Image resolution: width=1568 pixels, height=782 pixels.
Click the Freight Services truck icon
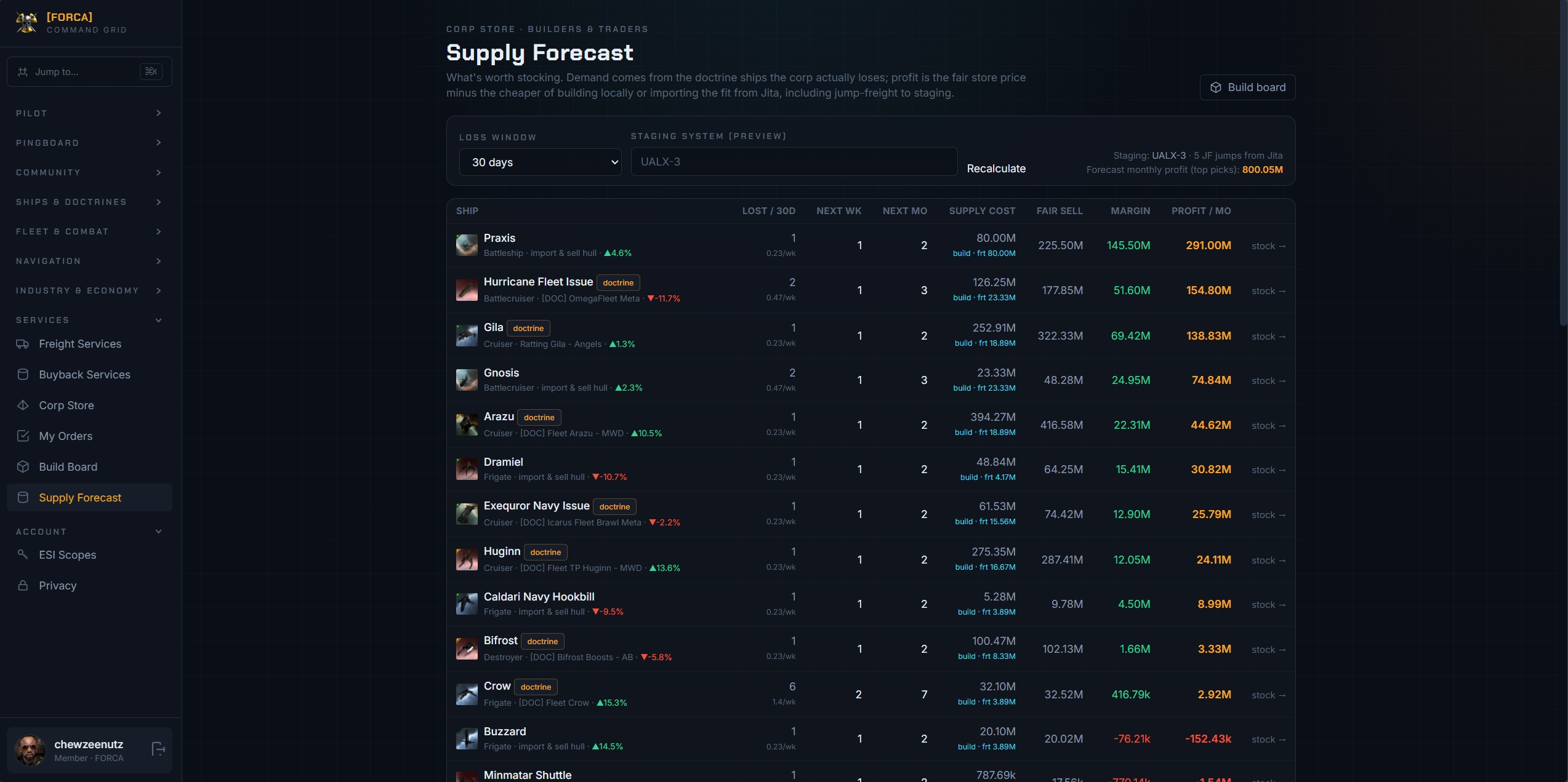[x=23, y=344]
